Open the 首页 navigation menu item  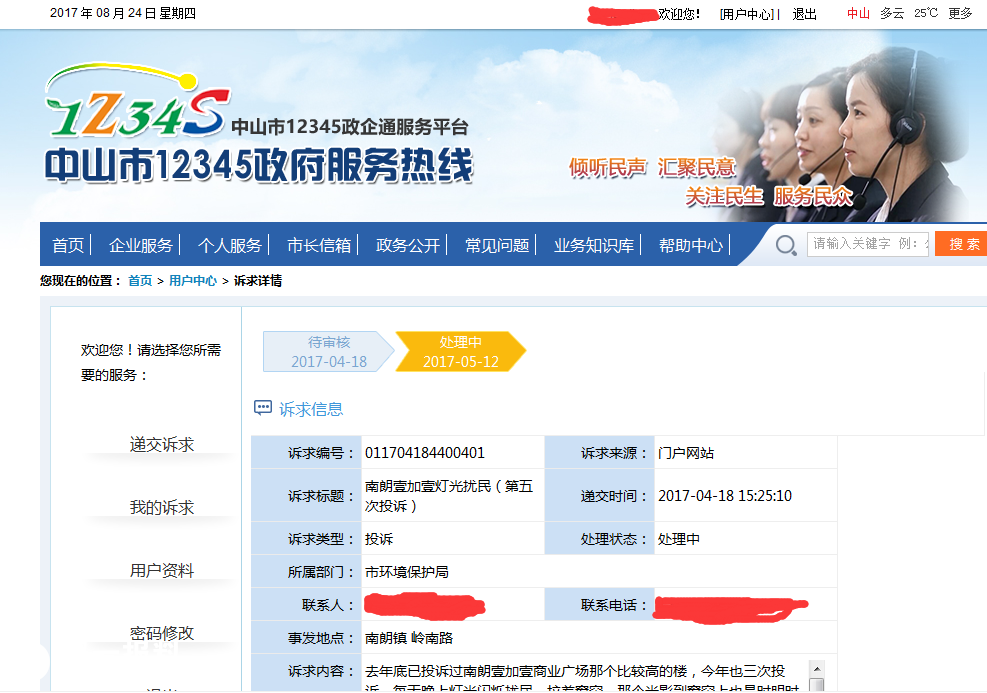point(68,245)
